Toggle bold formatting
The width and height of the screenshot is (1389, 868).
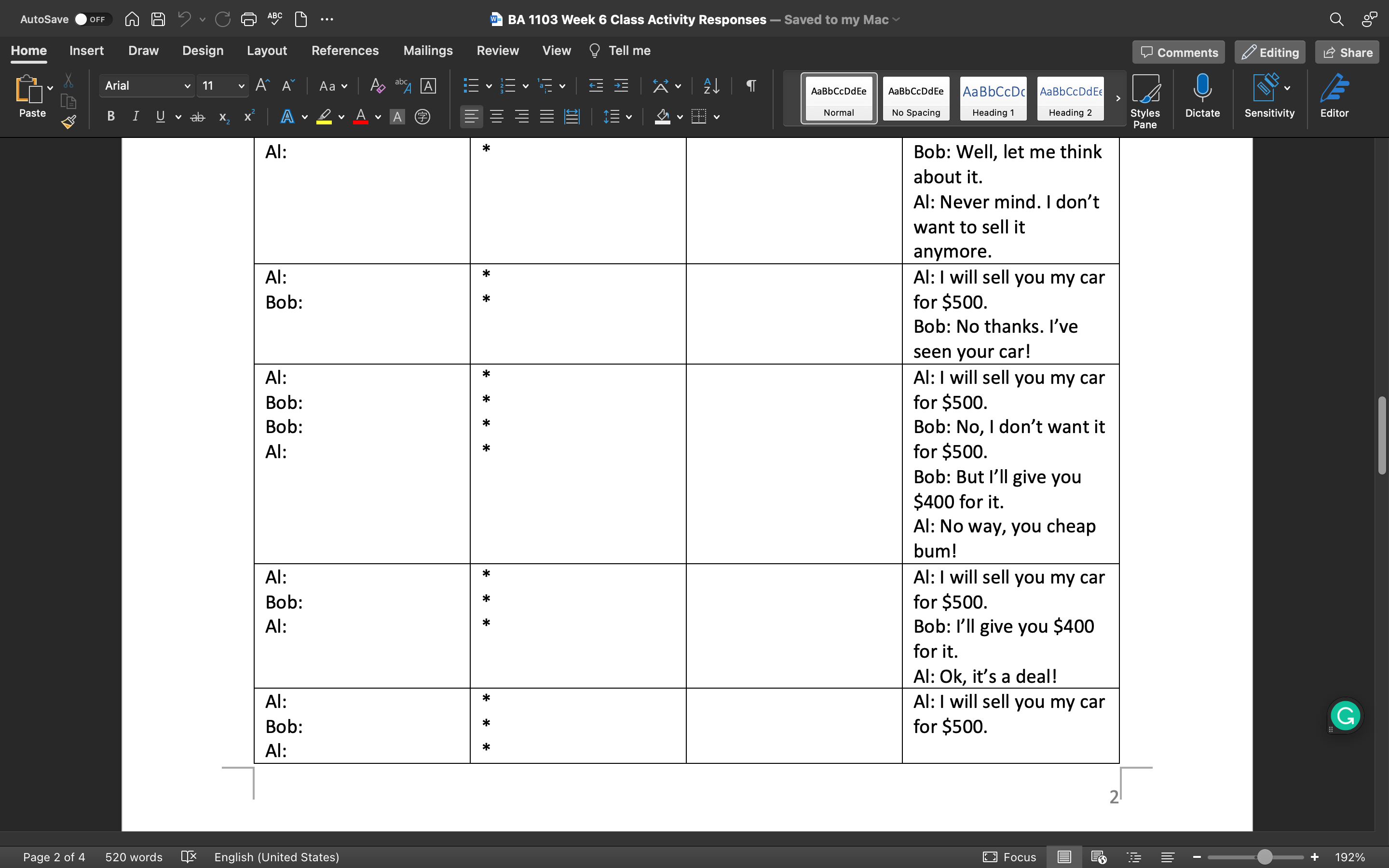coord(110,117)
